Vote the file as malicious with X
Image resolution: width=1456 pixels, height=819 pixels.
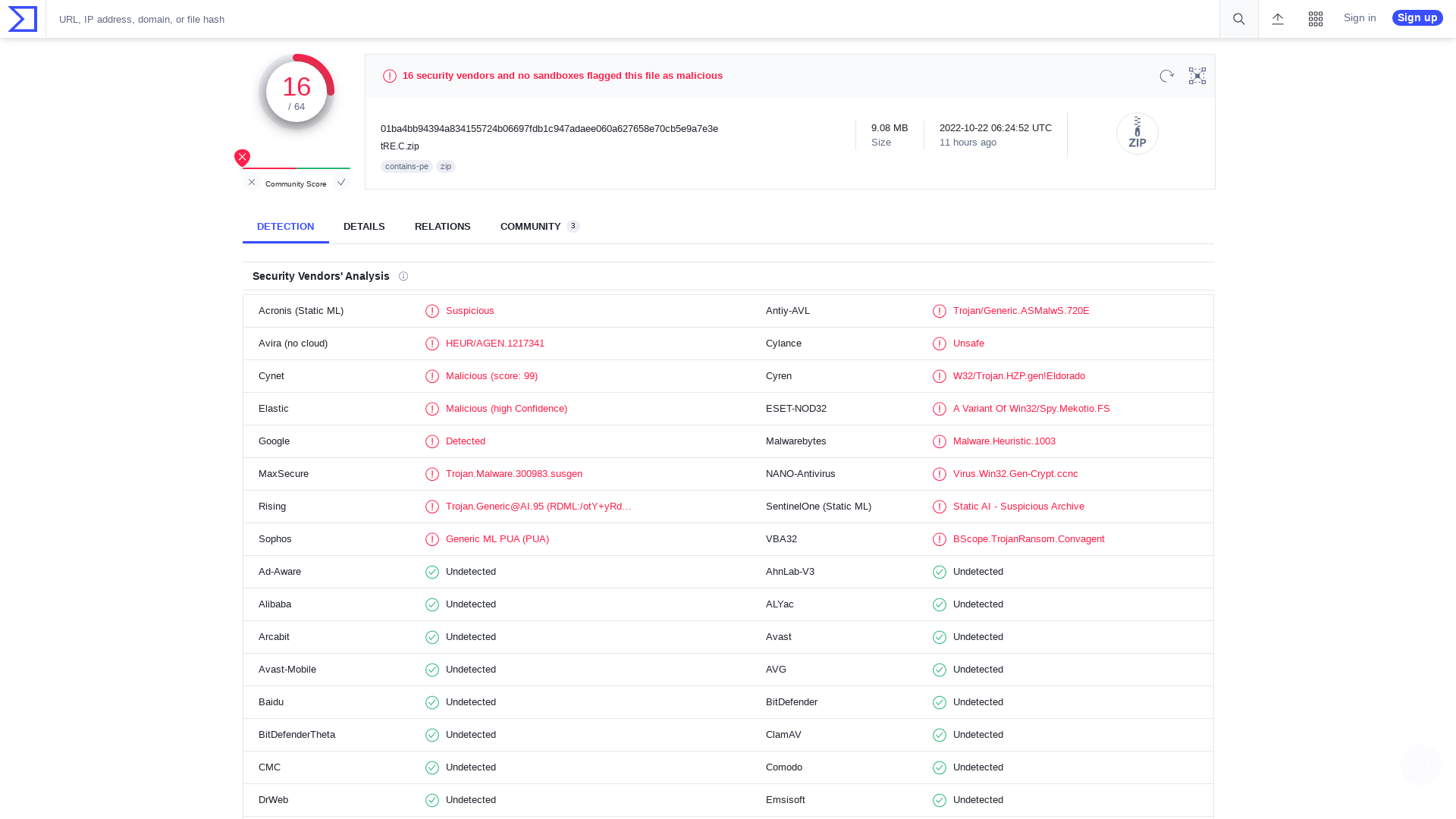(x=251, y=182)
